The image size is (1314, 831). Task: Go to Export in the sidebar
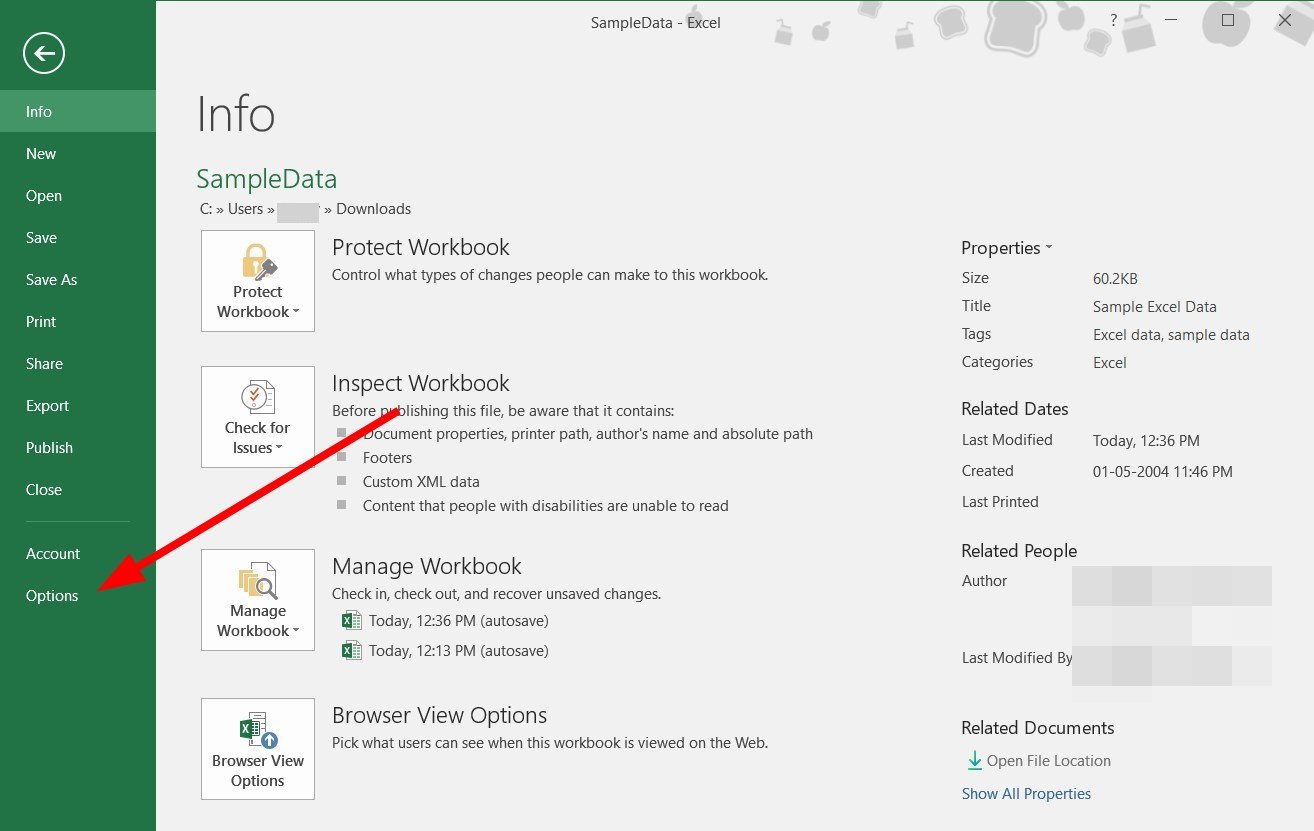[x=78, y=405]
